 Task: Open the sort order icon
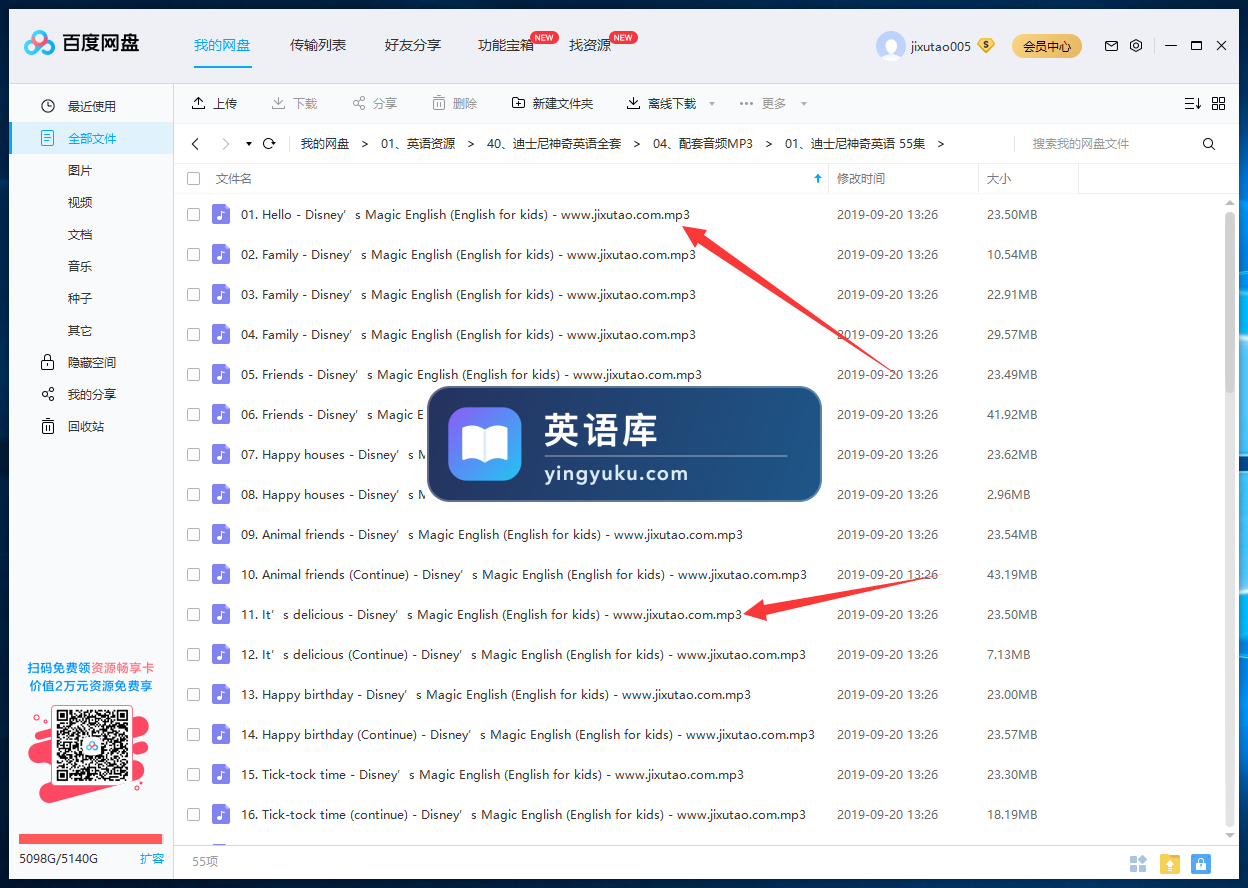(x=1192, y=103)
